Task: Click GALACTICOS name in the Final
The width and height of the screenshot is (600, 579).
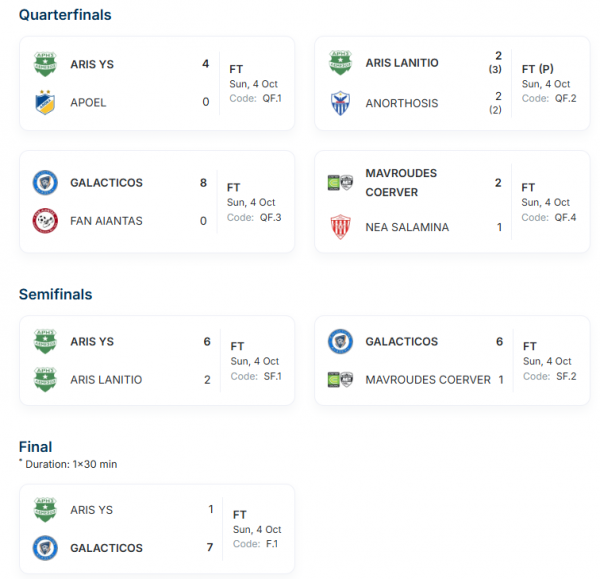Action: click(x=106, y=548)
